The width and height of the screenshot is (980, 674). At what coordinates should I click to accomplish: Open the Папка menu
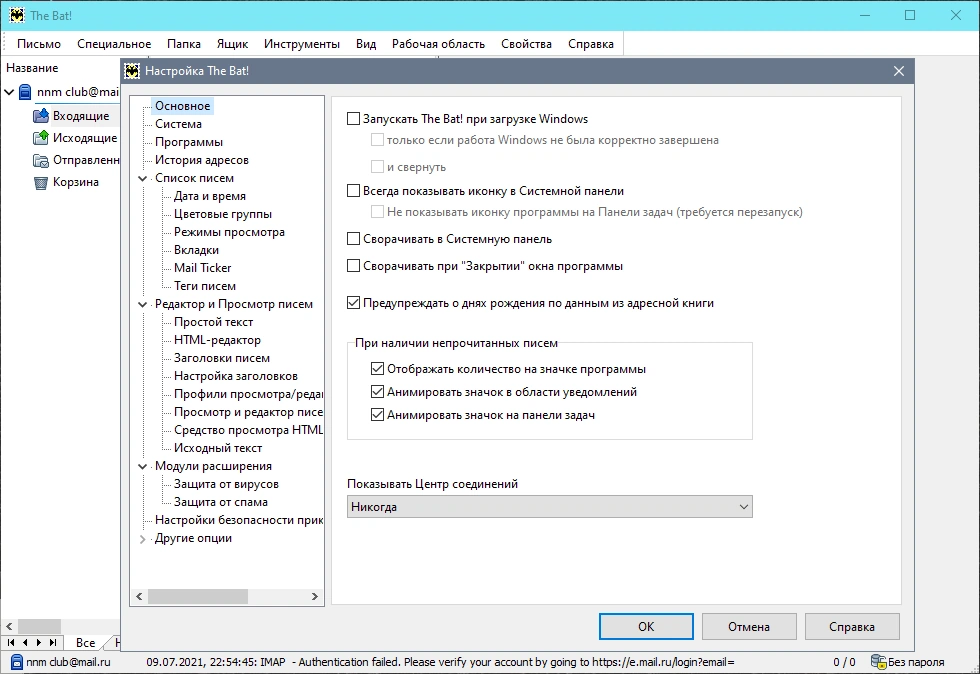point(184,44)
